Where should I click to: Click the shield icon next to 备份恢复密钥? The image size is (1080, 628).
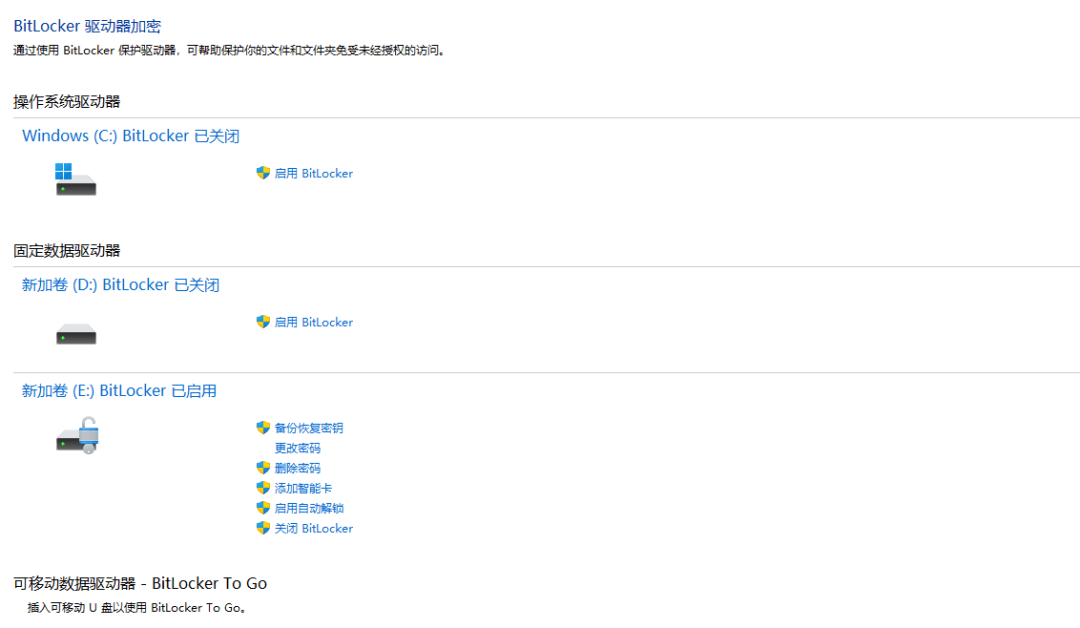[263, 428]
